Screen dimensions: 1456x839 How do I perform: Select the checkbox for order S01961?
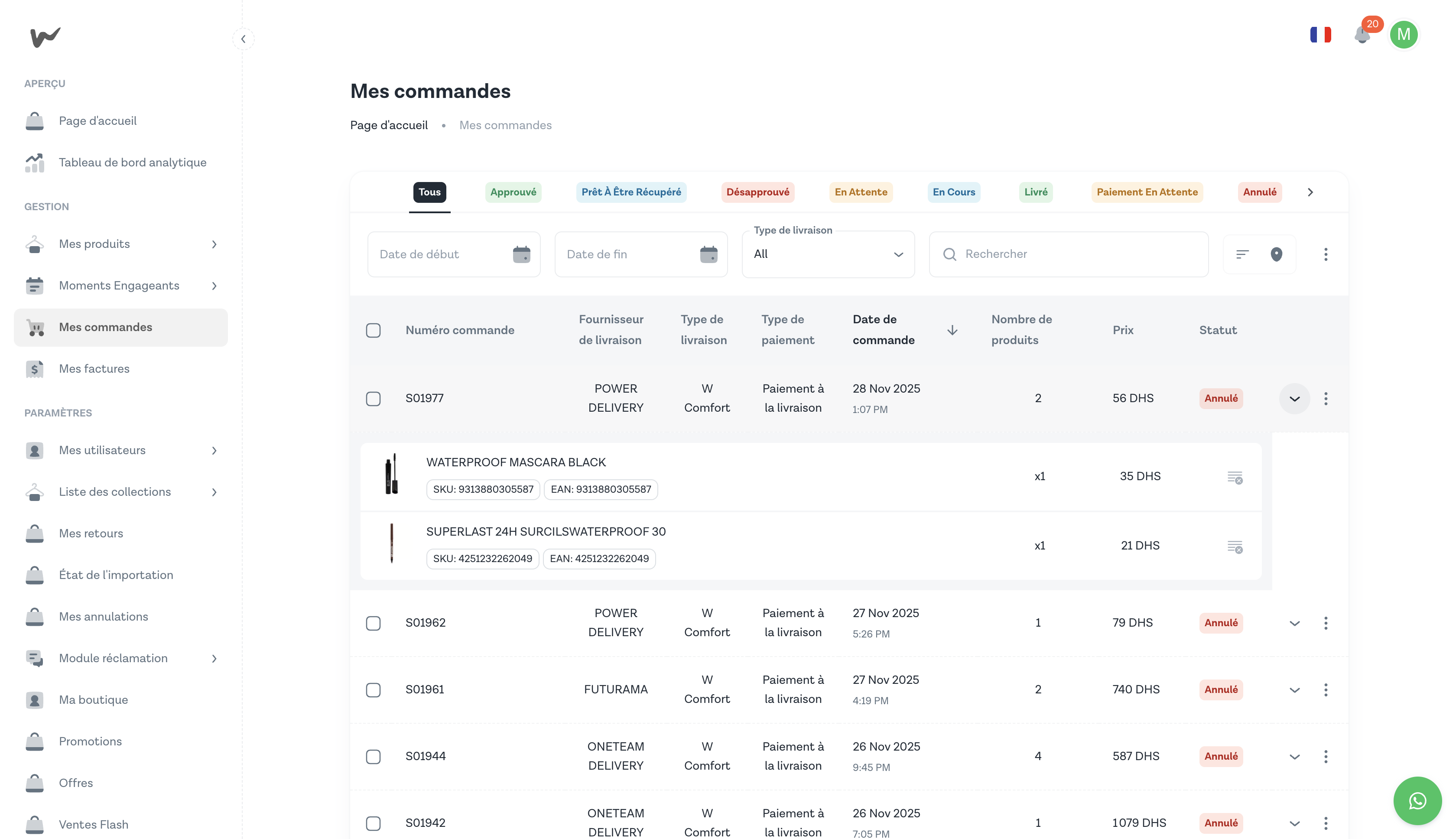pyautogui.click(x=374, y=690)
